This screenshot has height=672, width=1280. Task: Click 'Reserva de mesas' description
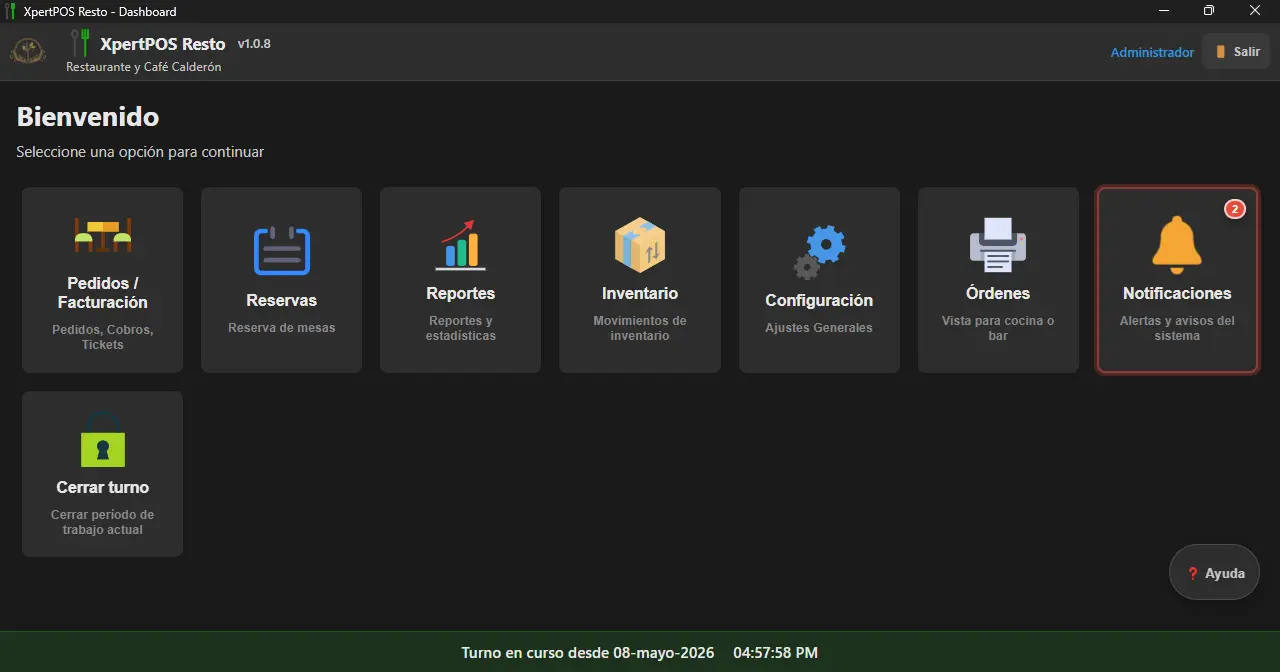(x=281, y=328)
